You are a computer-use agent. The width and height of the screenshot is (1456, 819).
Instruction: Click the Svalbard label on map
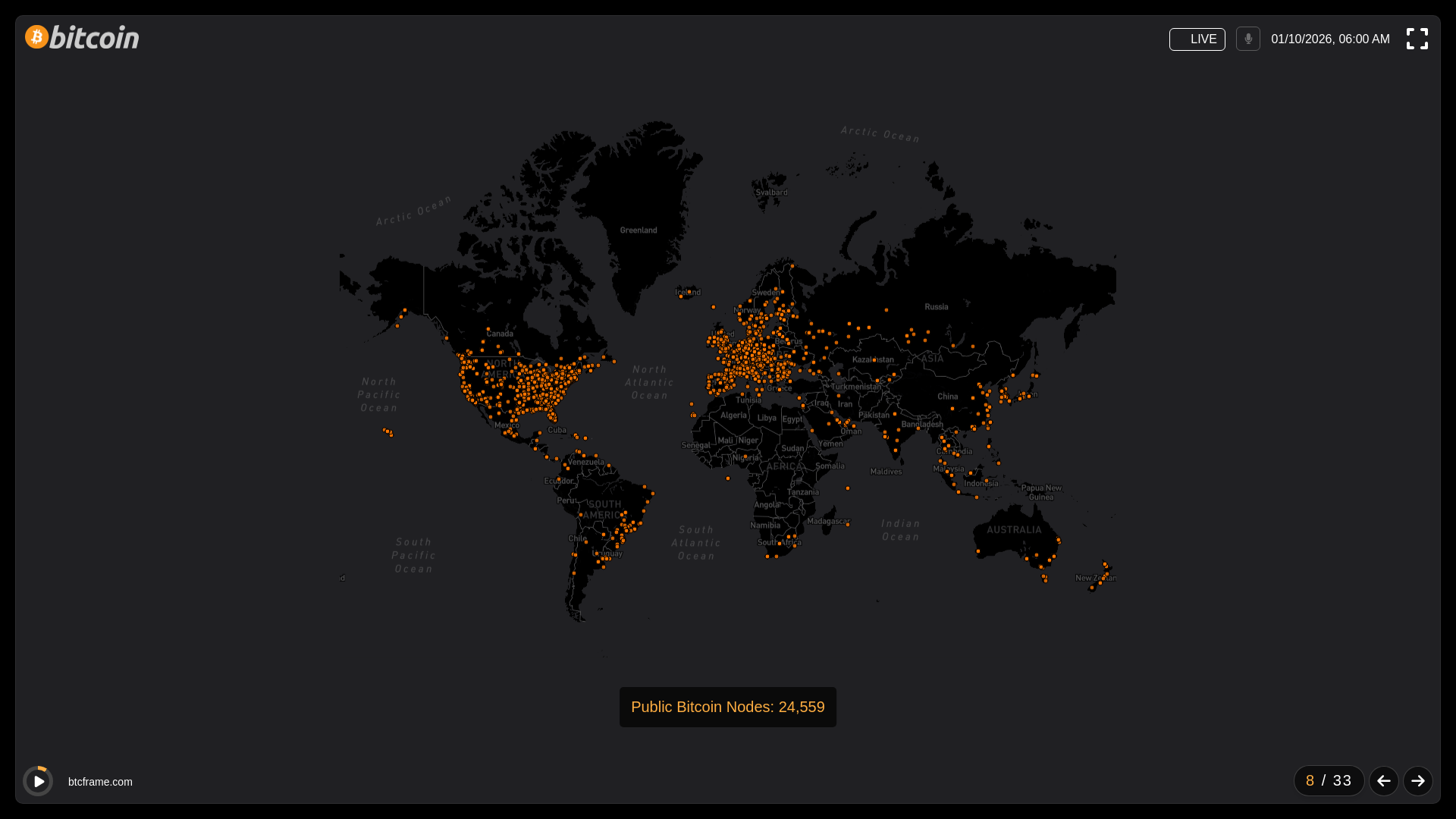pos(771,193)
